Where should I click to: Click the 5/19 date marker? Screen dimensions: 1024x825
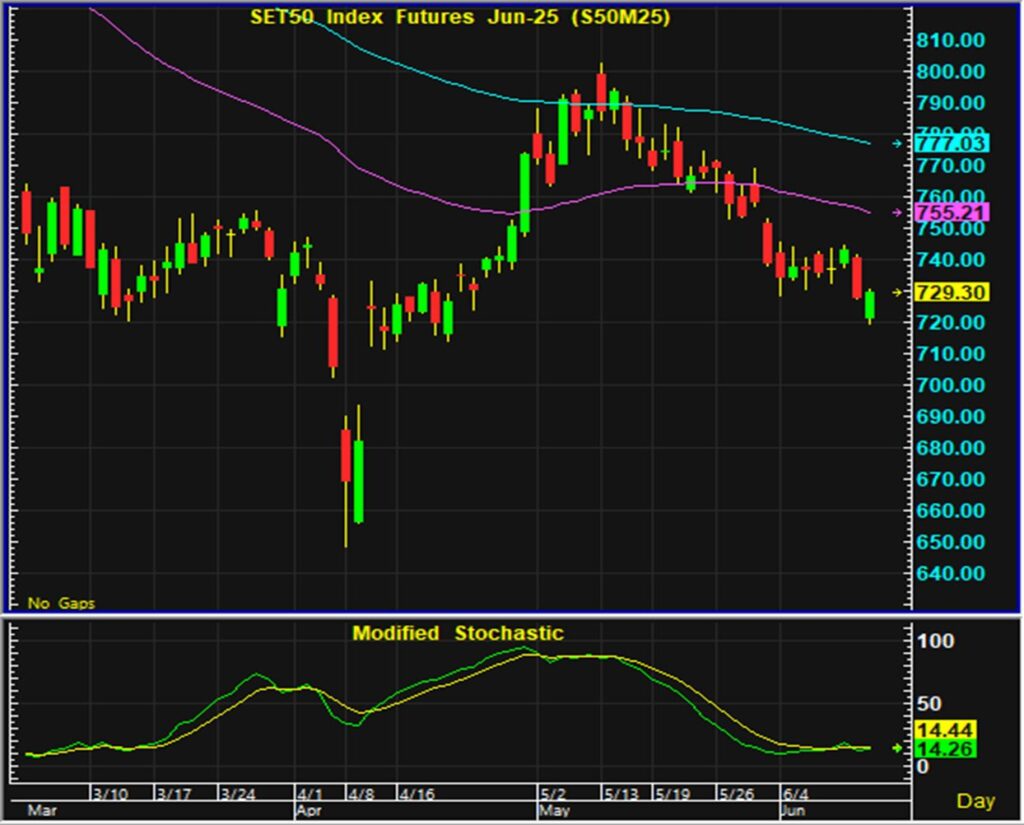[x=673, y=794]
